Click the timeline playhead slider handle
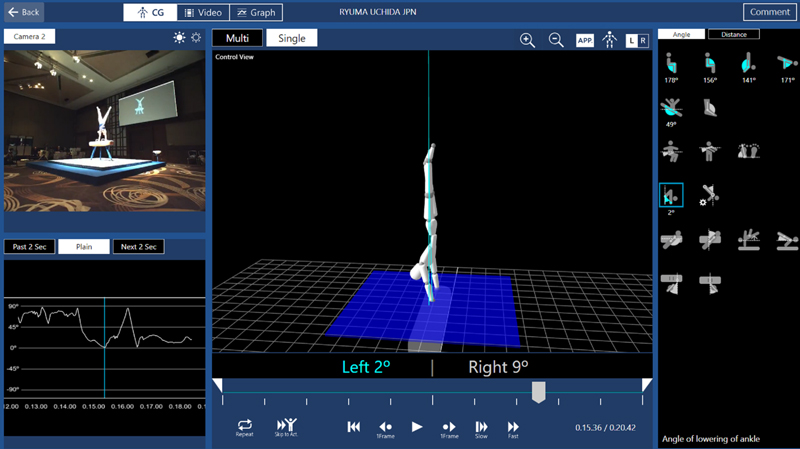Viewport: 800px width, 449px height. pyautogui.click(x=538, y=391)
